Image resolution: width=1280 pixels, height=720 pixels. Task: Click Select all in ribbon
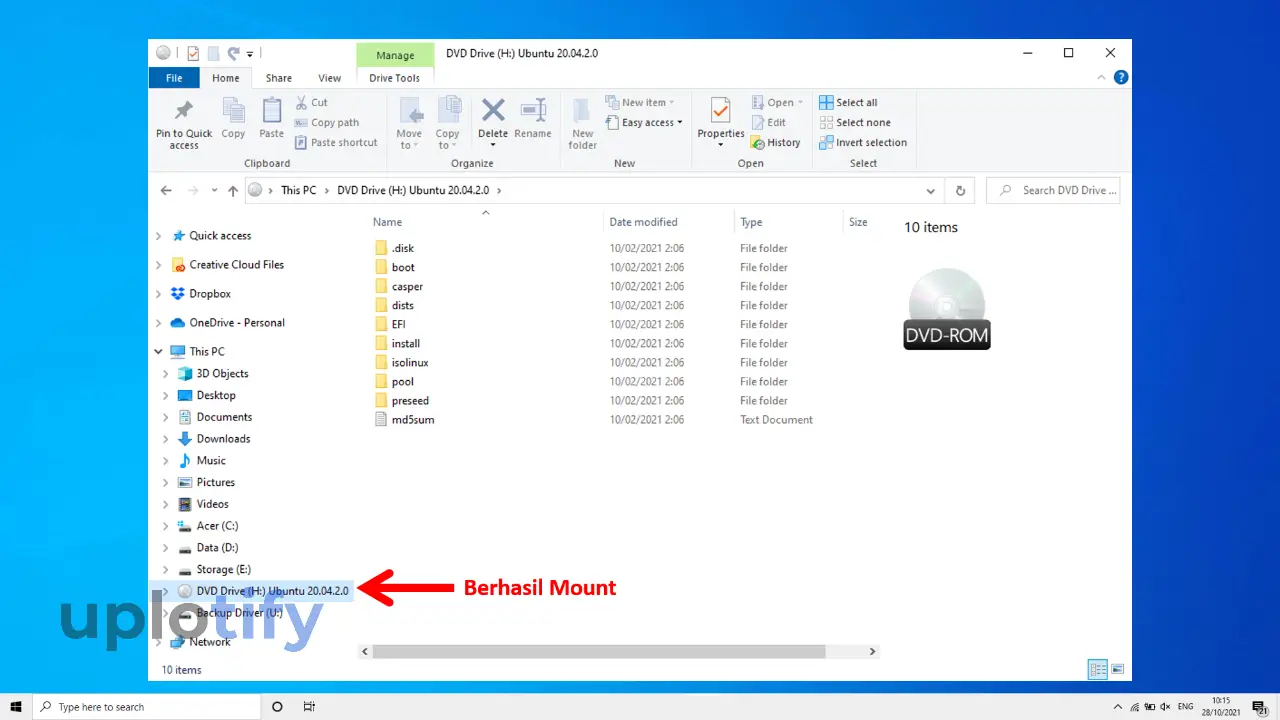click(848, 102)
